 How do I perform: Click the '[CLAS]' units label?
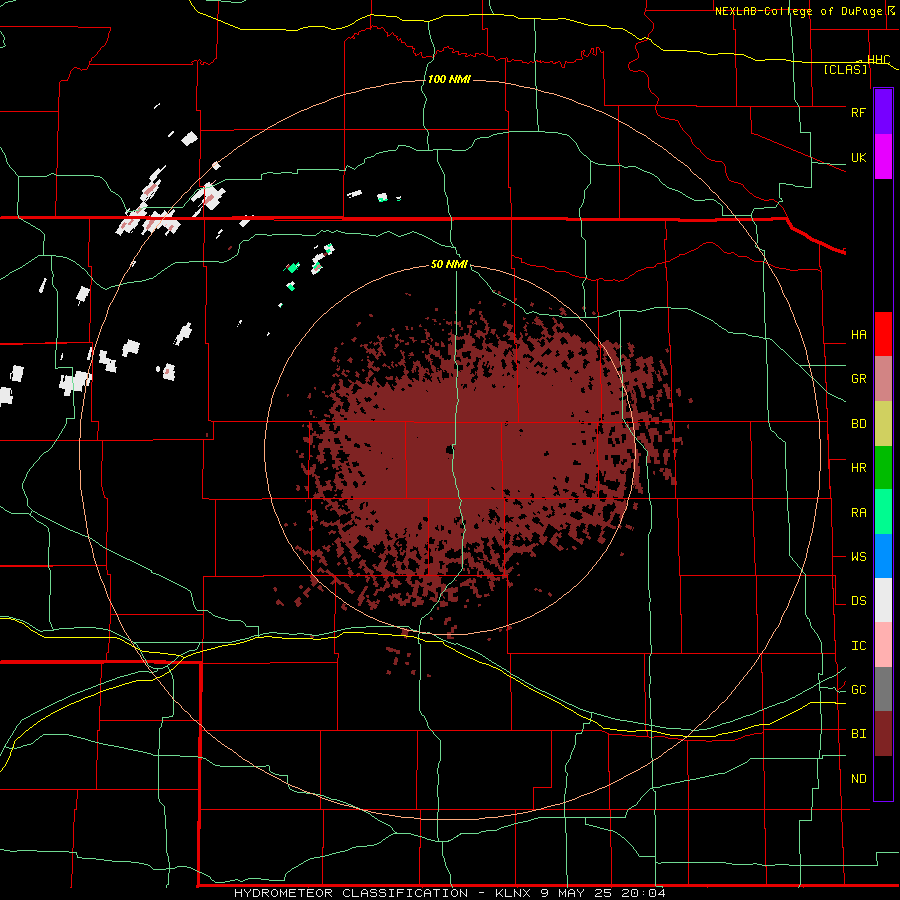click(x=845, y=70)
